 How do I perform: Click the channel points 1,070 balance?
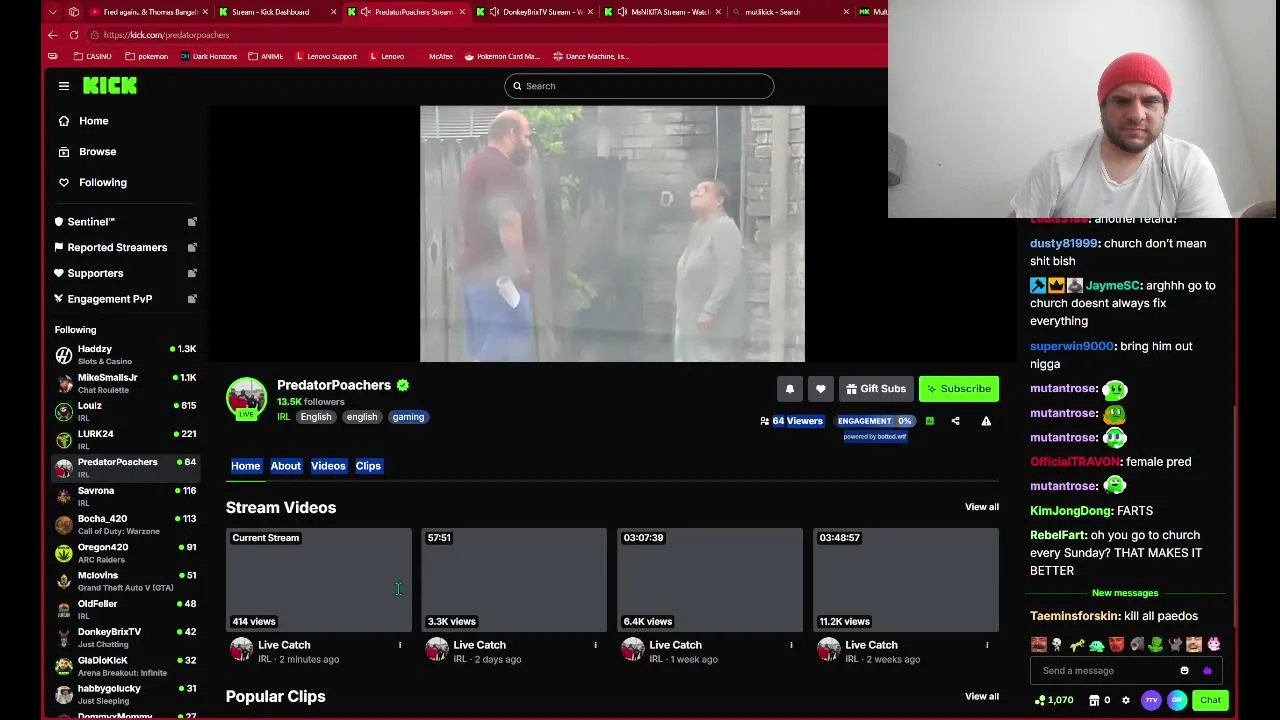[1054, 700]
